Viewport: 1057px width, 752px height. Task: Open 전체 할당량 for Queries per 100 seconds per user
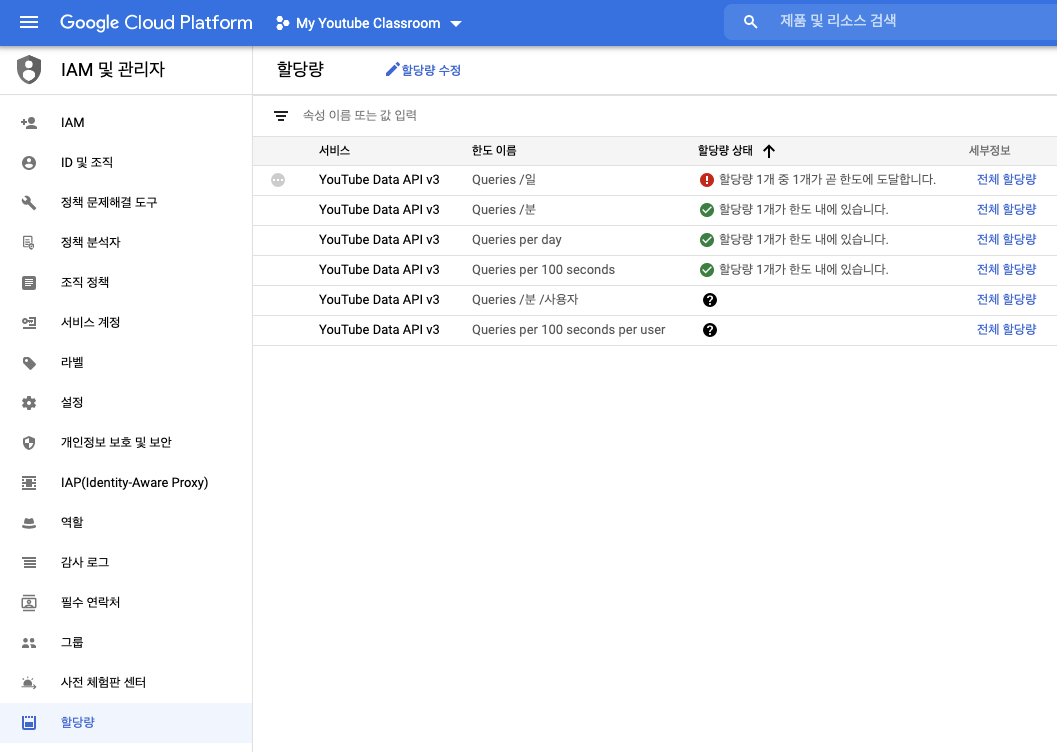(x=1006, y=330)
